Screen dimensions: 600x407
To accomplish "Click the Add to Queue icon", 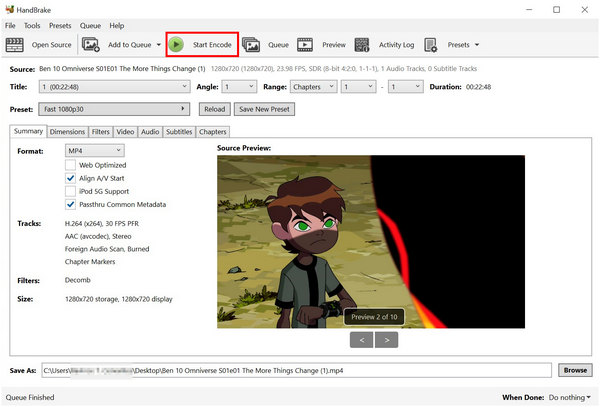I will click(x=91, y=45).
